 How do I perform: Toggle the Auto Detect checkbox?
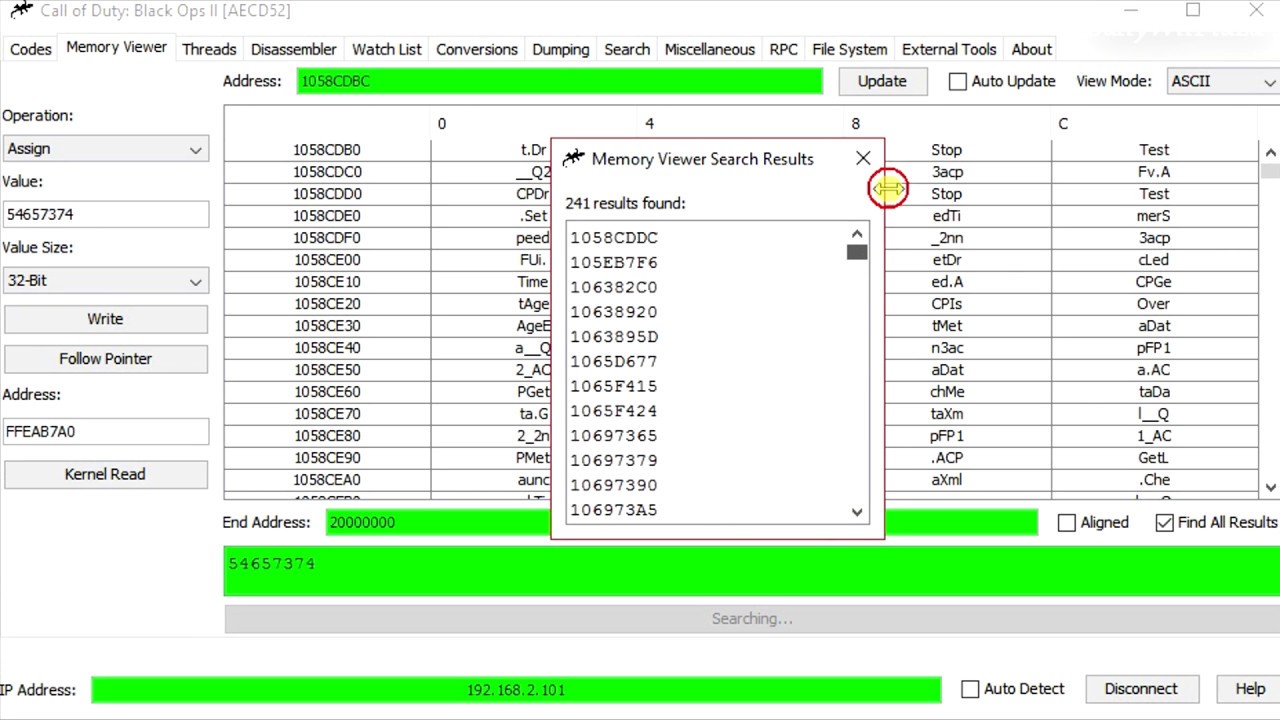coord(970,689)
